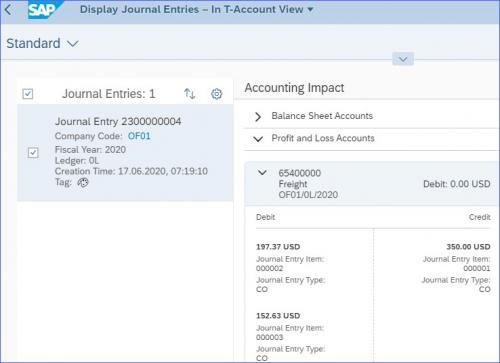Click the Debit: 0.00 USD balance
The width and height of the screenshot is (500, 363).
457,184
